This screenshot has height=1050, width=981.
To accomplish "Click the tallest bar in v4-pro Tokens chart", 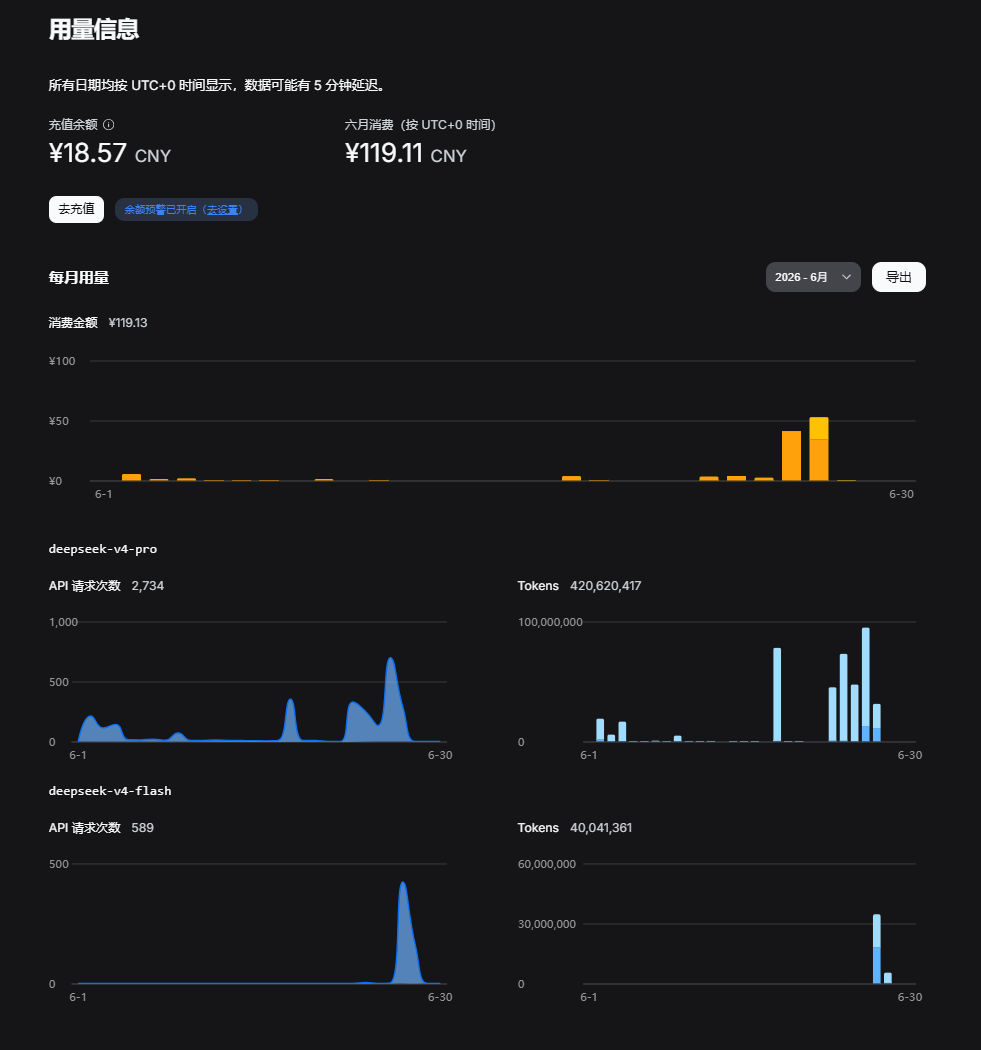I will (x=866, y=684).
